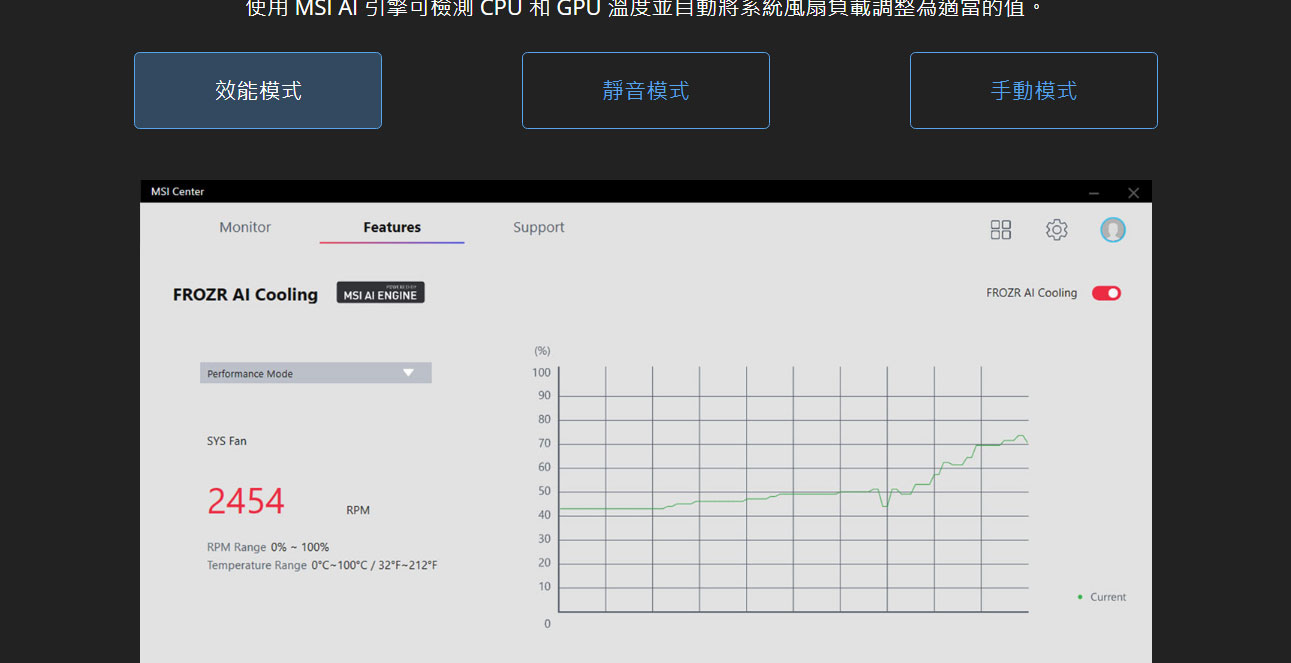Select the 效能模式 button
This screenshot has width=1291, height=663.
tap(258, 90)
